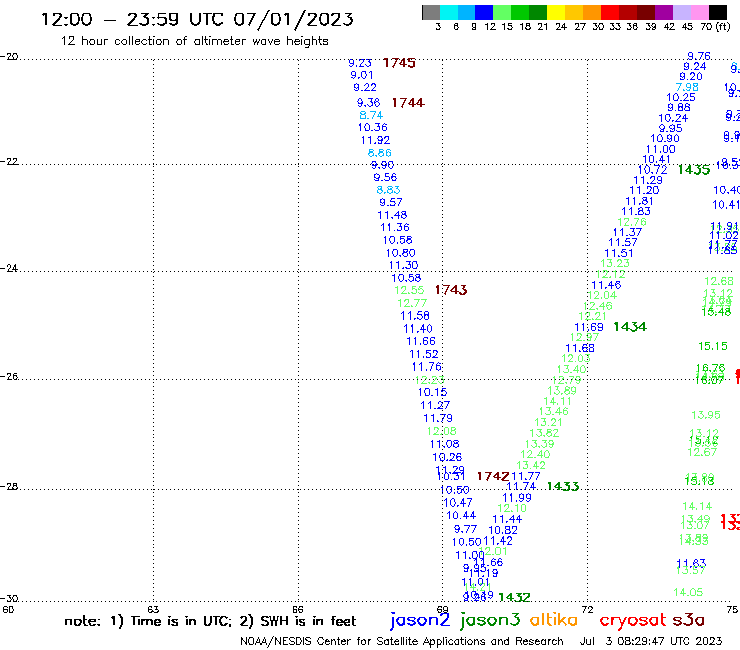Select the dark blue 12 ft legend swatch
Viewport: 740px width, 650px height.
(485, 12)
